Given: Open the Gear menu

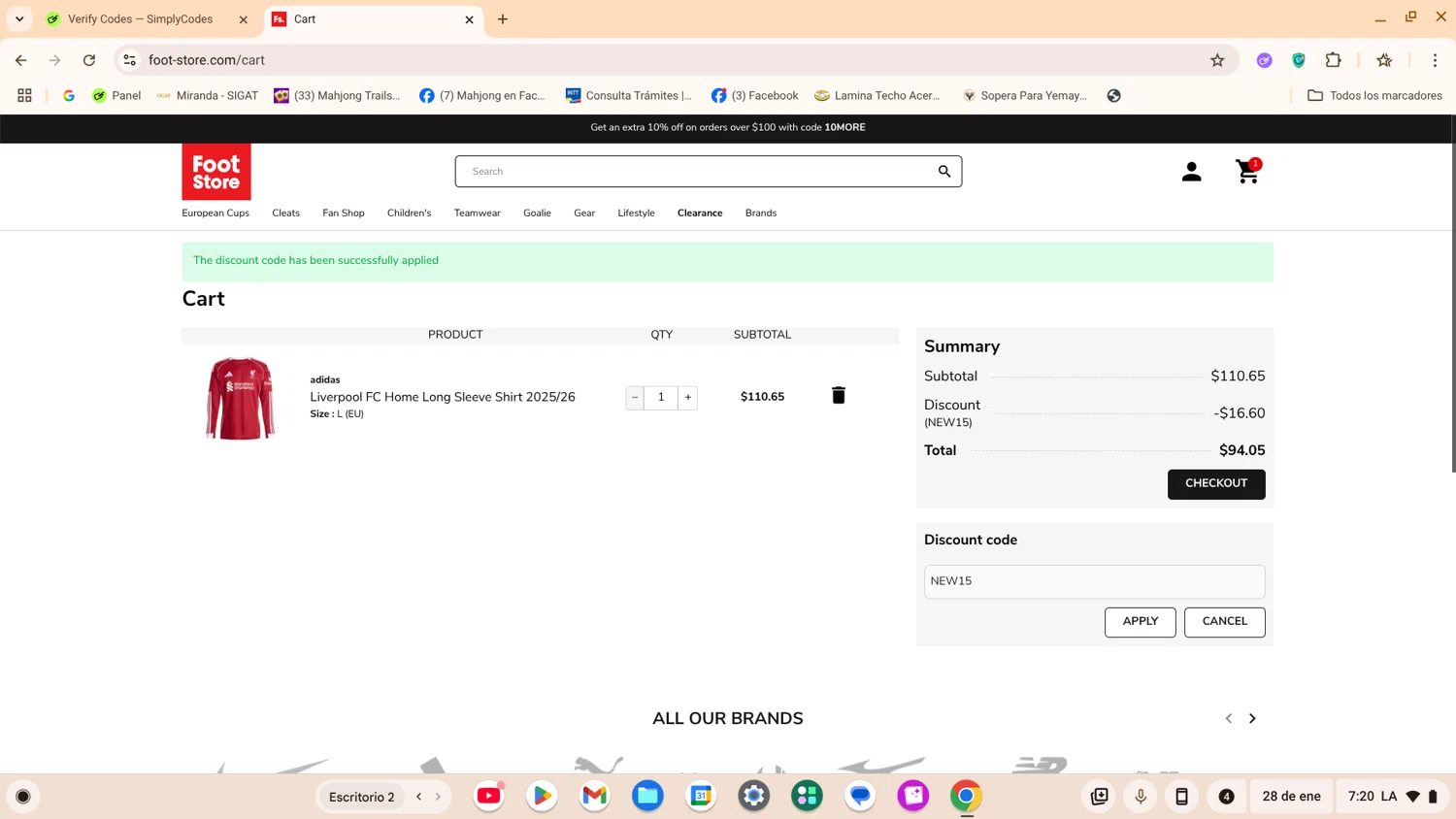Looking at the screenshot, I should 584,213.
